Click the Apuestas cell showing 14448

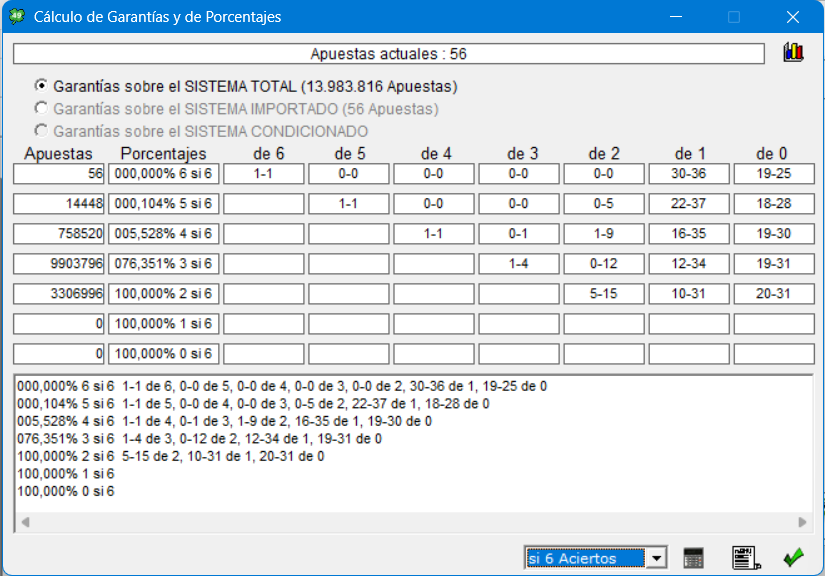click(x=58, y=204)
